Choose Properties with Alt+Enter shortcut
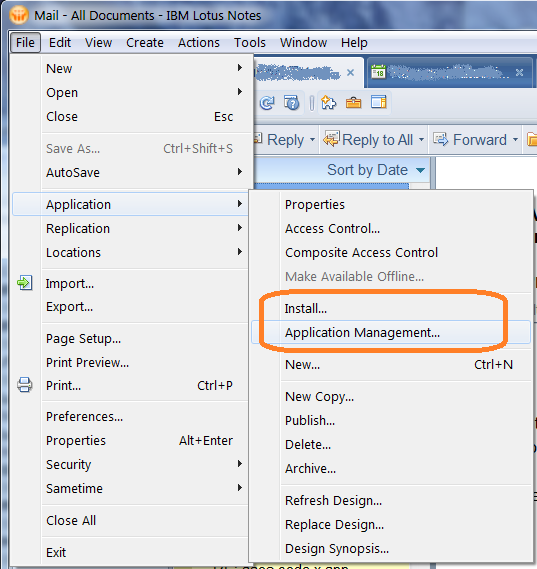 tap(131, 441)
